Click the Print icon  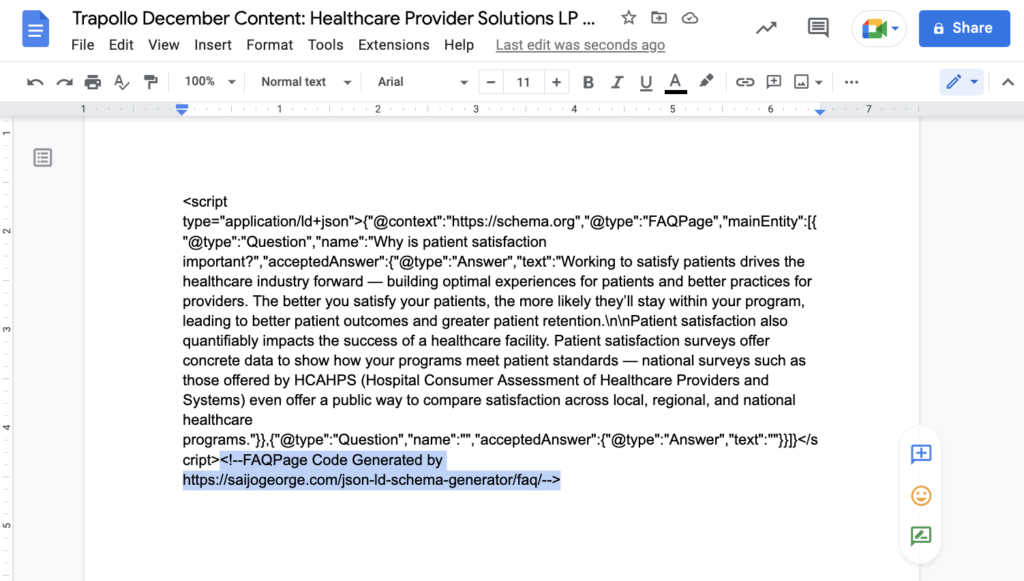[93, 82]
